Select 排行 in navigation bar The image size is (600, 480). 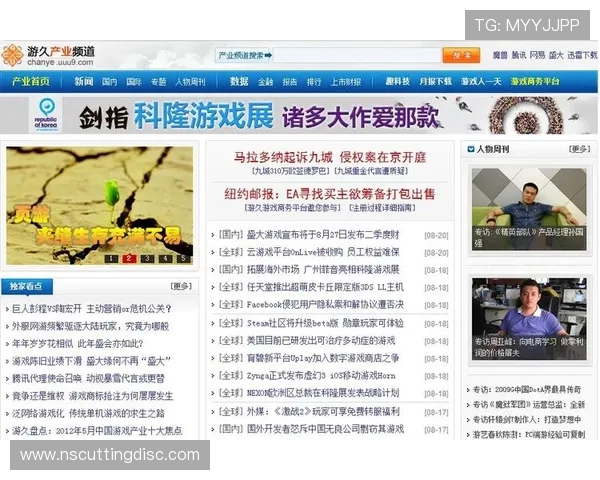click(314, 82)
